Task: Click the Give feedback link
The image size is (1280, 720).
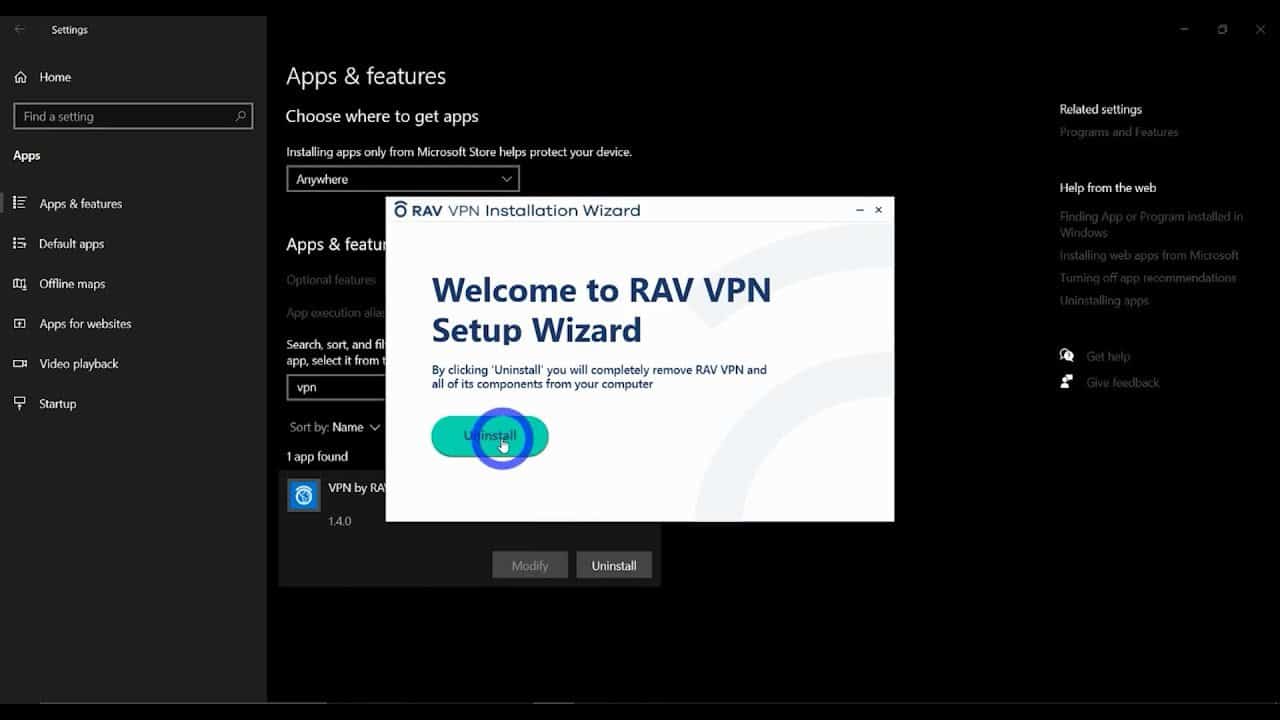Action: (1123, 382)
